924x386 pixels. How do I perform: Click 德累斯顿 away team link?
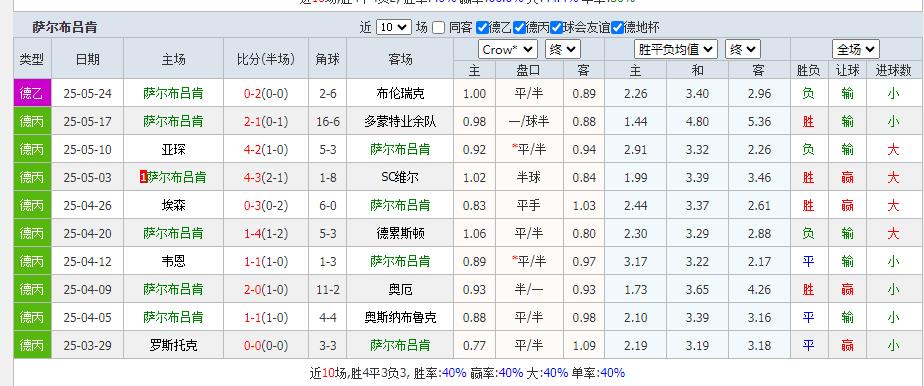pyautogui.click(x=400, y=233)
